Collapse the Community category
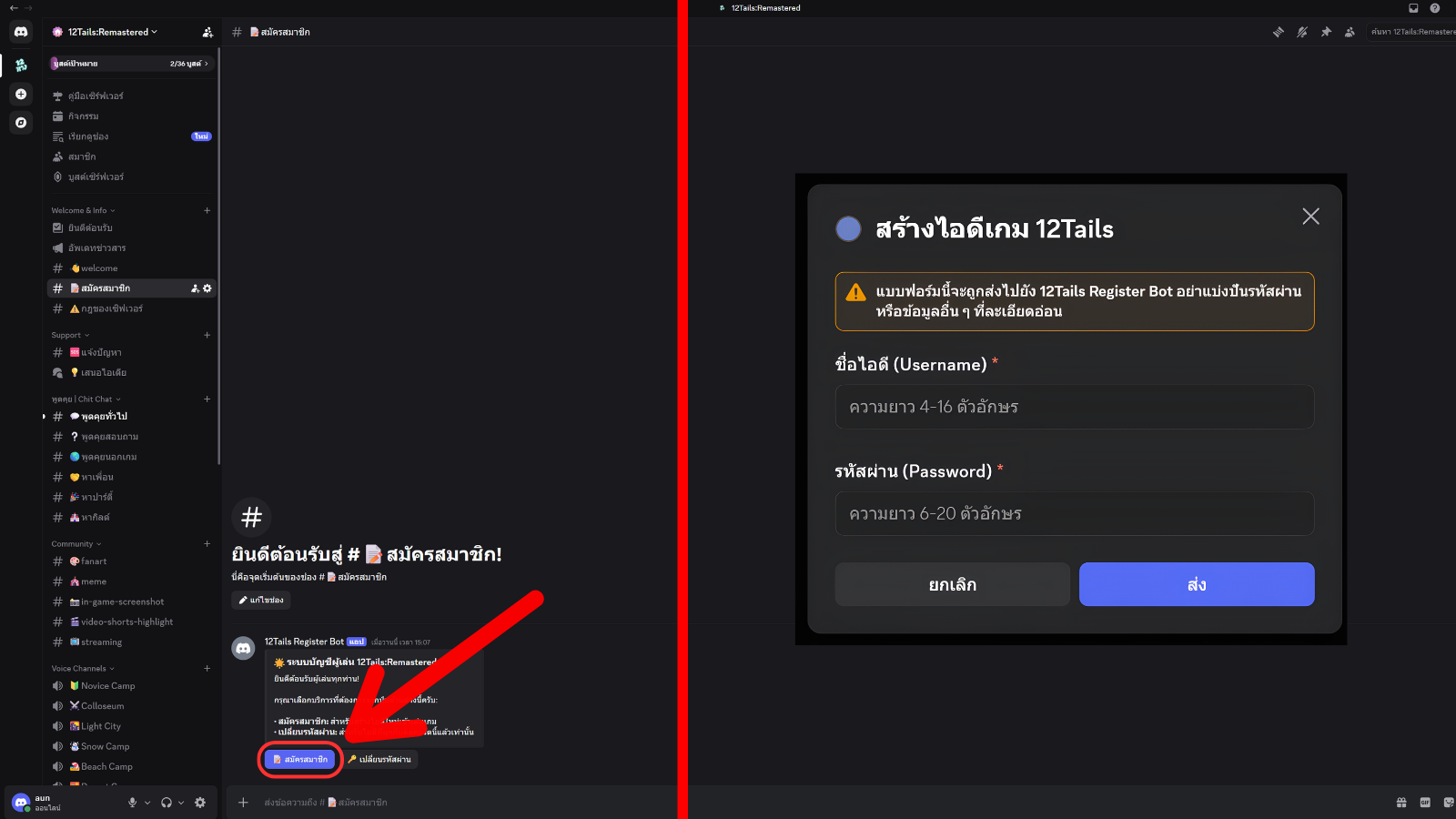 click(x=76, y=544)
